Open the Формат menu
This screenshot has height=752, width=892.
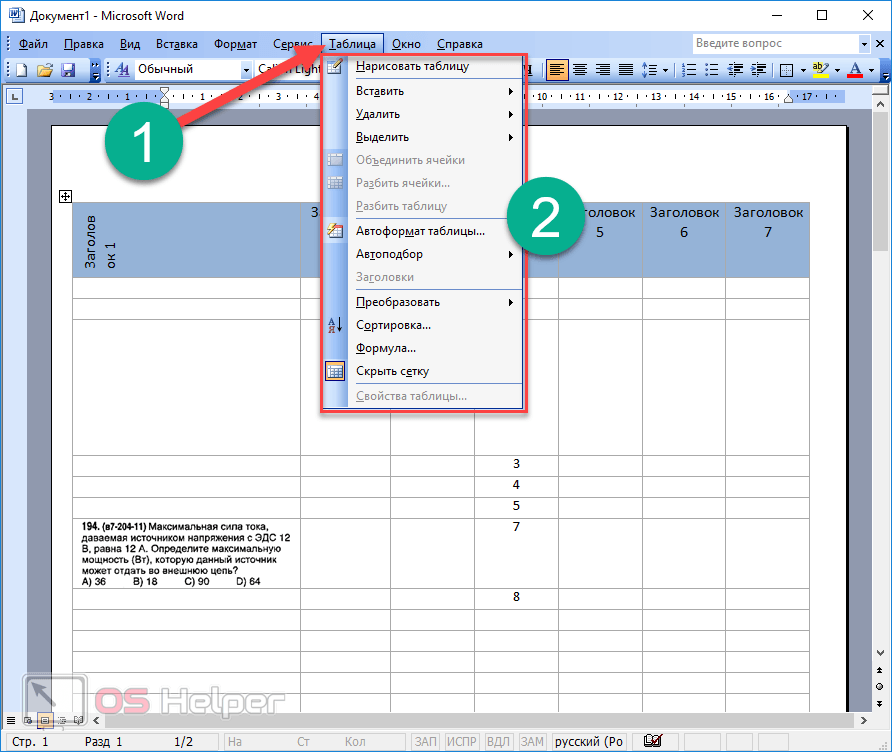click(235, 44)
